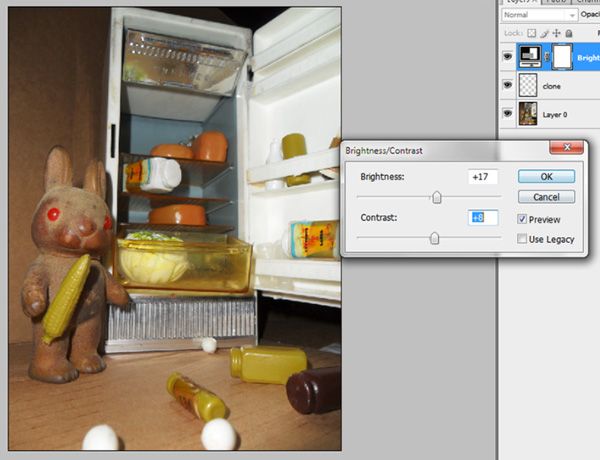Click the 'Layer 0' layer name
The image size is (600, 460).
[555, 114]
